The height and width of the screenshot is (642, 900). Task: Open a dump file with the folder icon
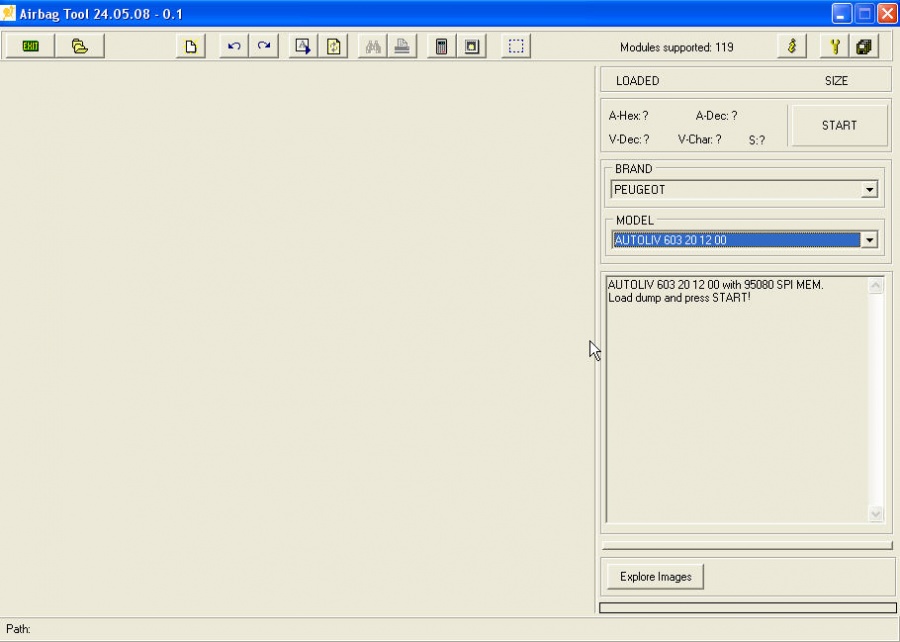(x=80, y=46)
